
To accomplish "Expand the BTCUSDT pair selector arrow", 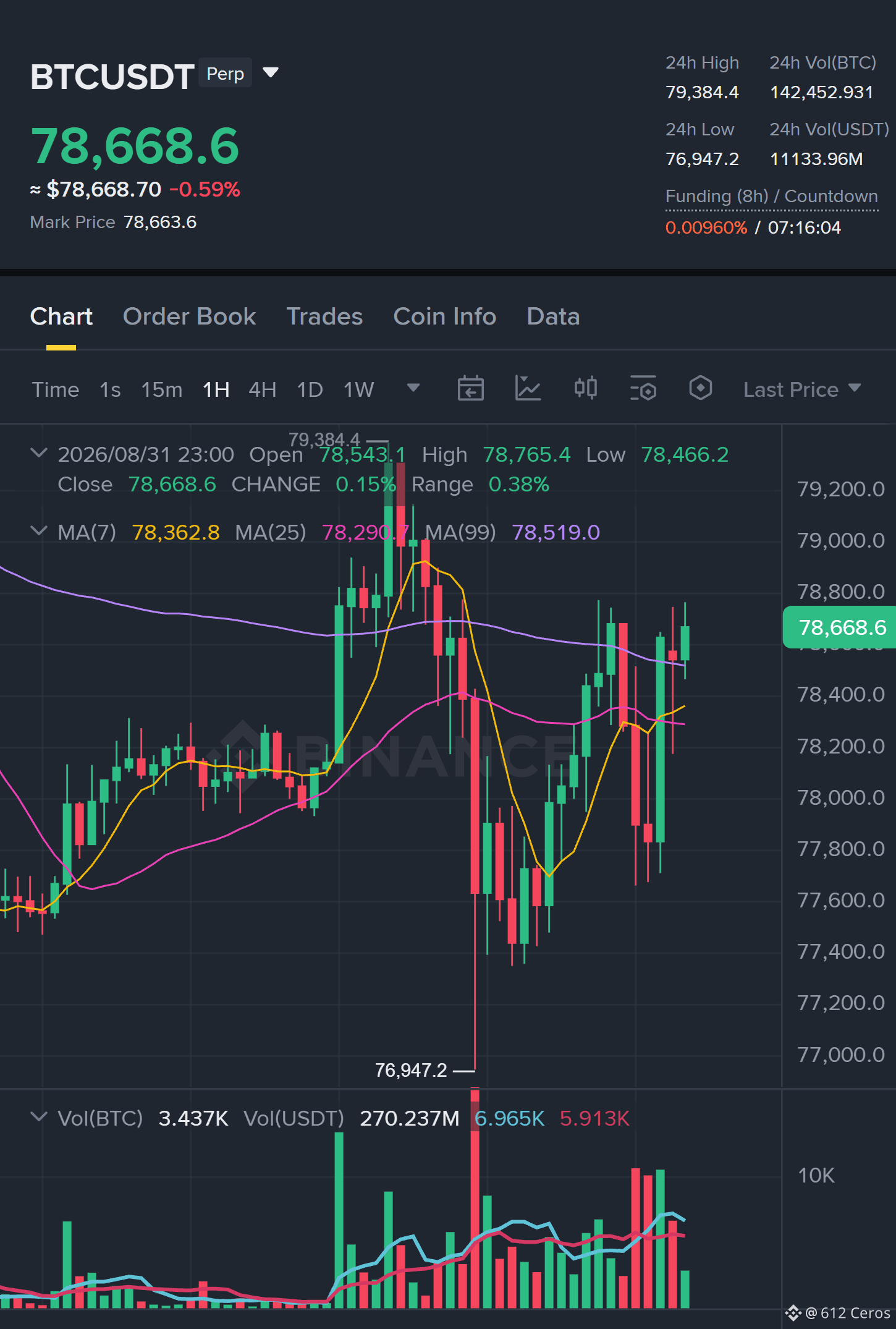I will (x=271, y=73).
